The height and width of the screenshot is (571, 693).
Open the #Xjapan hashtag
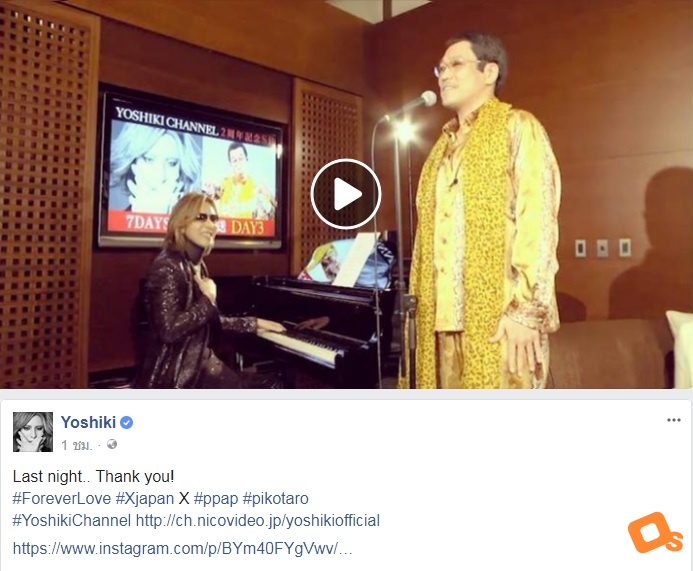(145, 499)
